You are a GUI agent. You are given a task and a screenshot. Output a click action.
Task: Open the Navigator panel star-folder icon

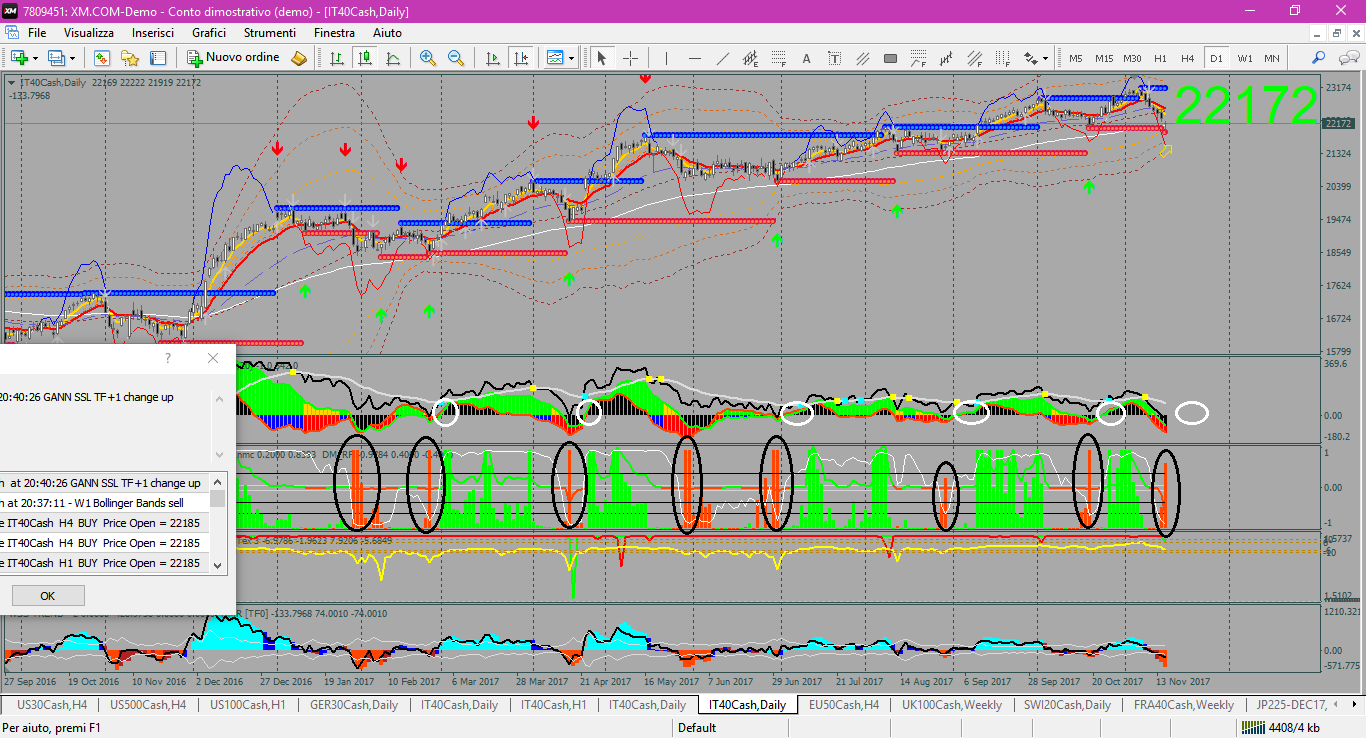(130, 58)
